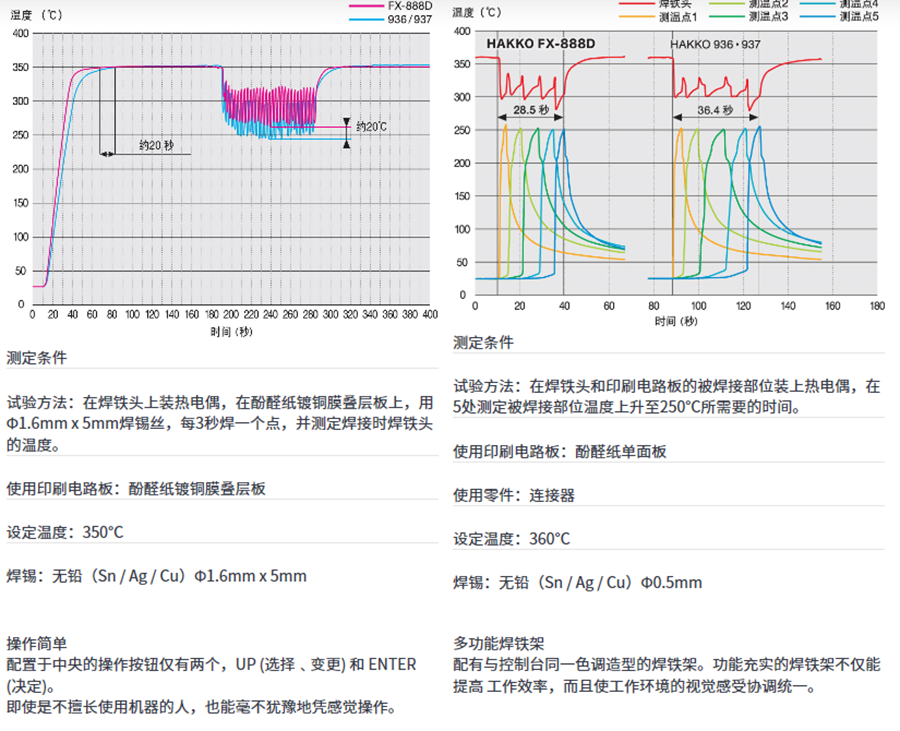Viewport: 900px width, 731px height.
Task: Click the paragraph starting '配有与控制台同一色调造型'
Action: pyautogui.click(x=666, y=675)
